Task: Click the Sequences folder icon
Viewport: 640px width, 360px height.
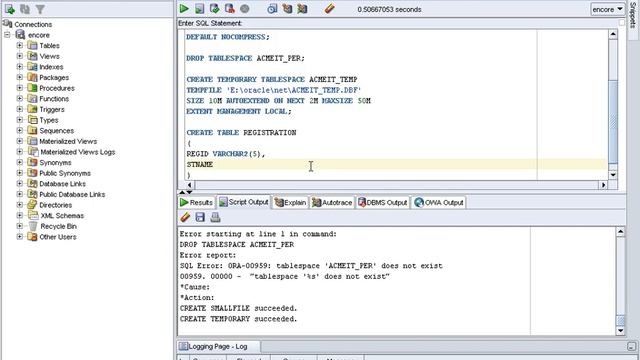Action: (32, 130)
